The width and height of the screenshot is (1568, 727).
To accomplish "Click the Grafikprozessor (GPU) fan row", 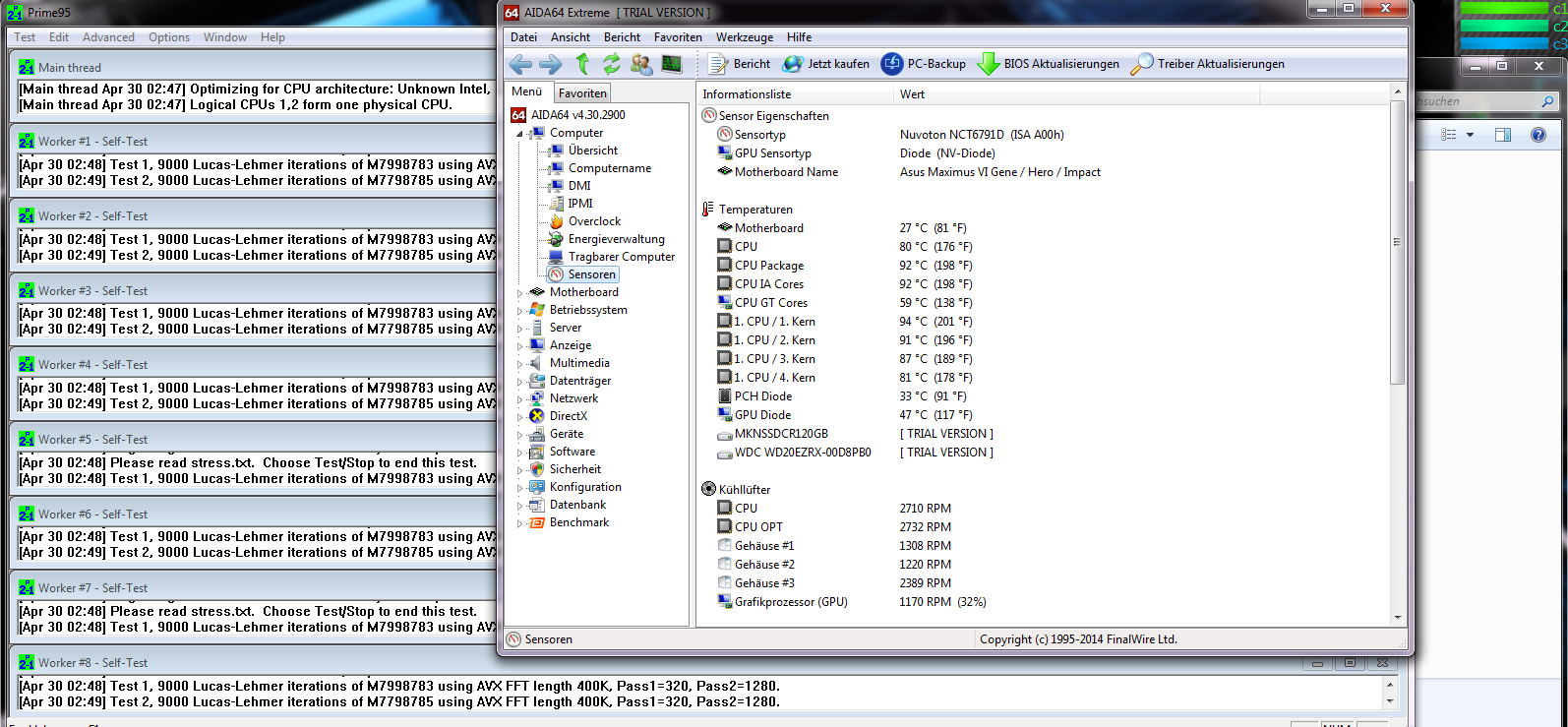I will 1043,602.
